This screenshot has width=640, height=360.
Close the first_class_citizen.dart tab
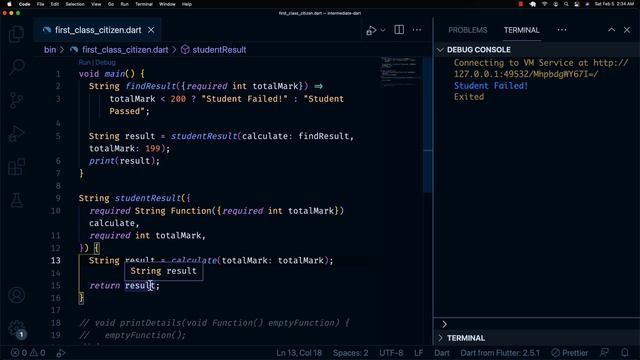(x=151, y=30)
